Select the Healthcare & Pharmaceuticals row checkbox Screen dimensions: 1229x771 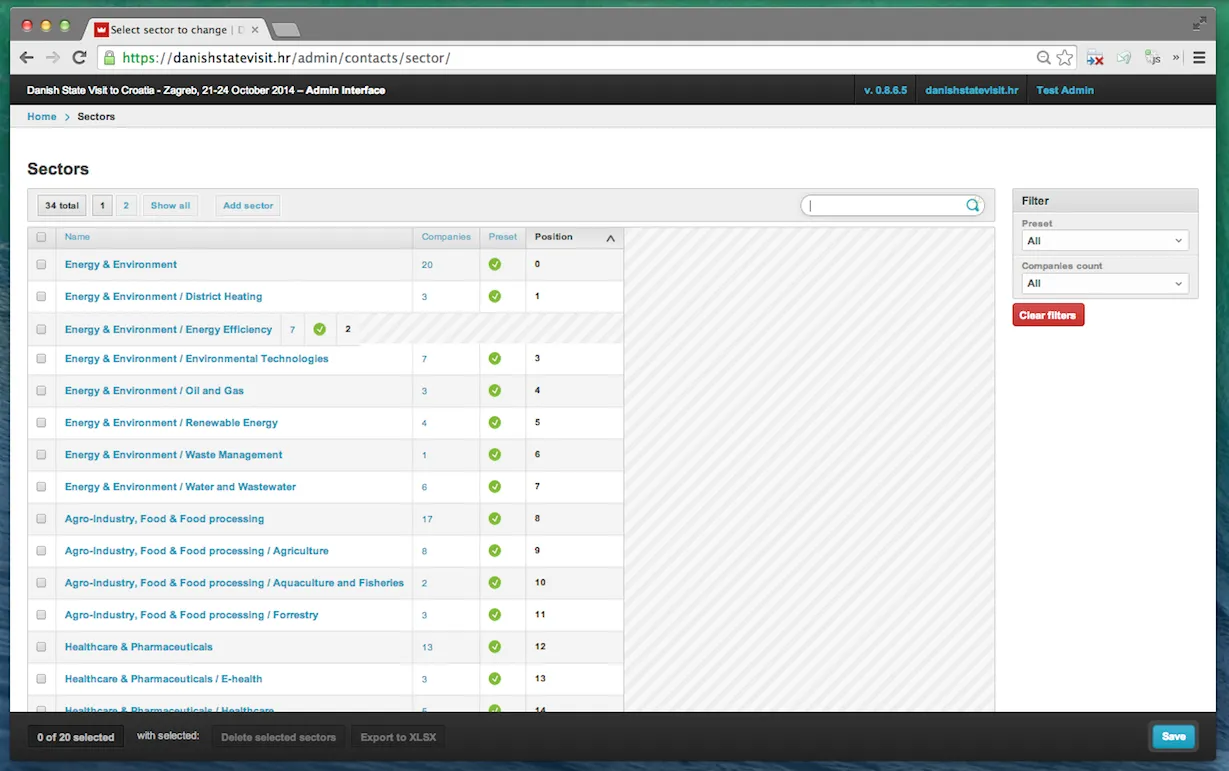(x=41, y=647)
